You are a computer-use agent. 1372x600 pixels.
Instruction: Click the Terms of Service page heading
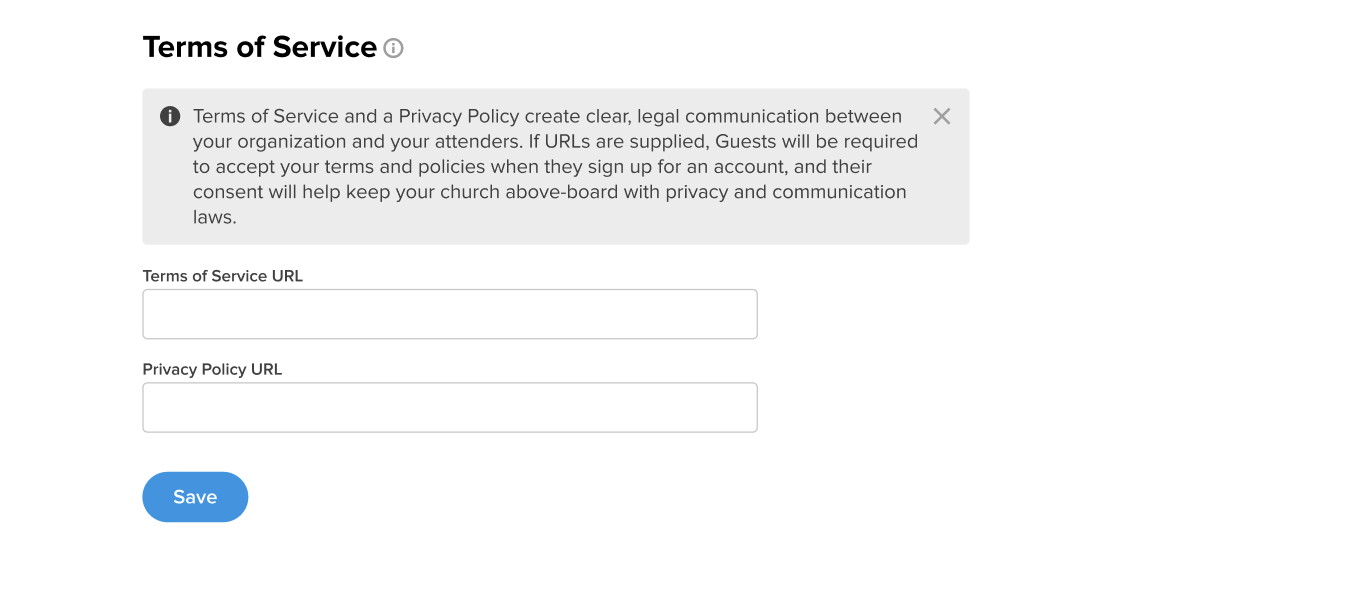tap(260, 47)
